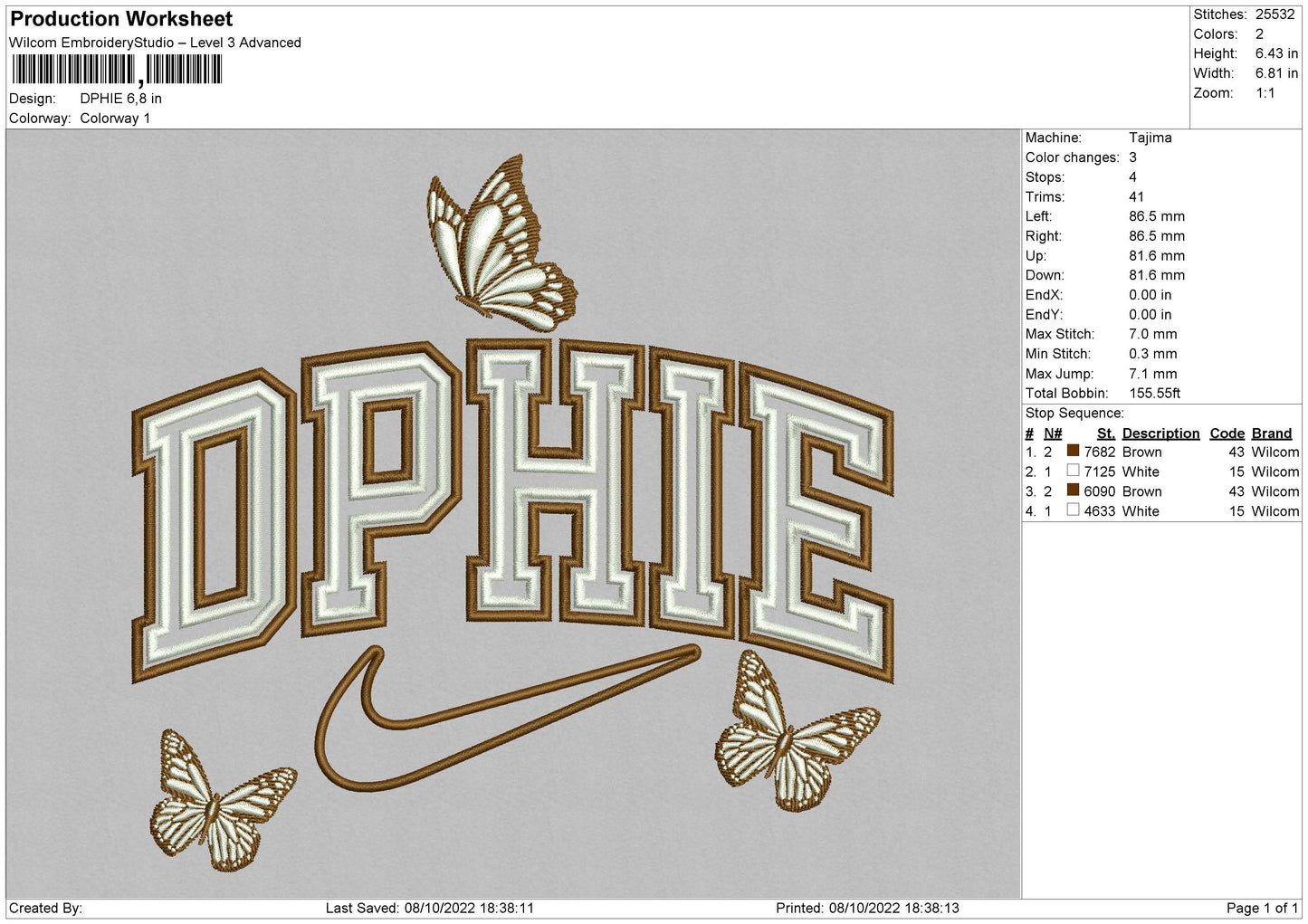This screenshot has width=1308, height=924.
Task: Click the brown swatch for thread 6090
Action: [1073, 491]
